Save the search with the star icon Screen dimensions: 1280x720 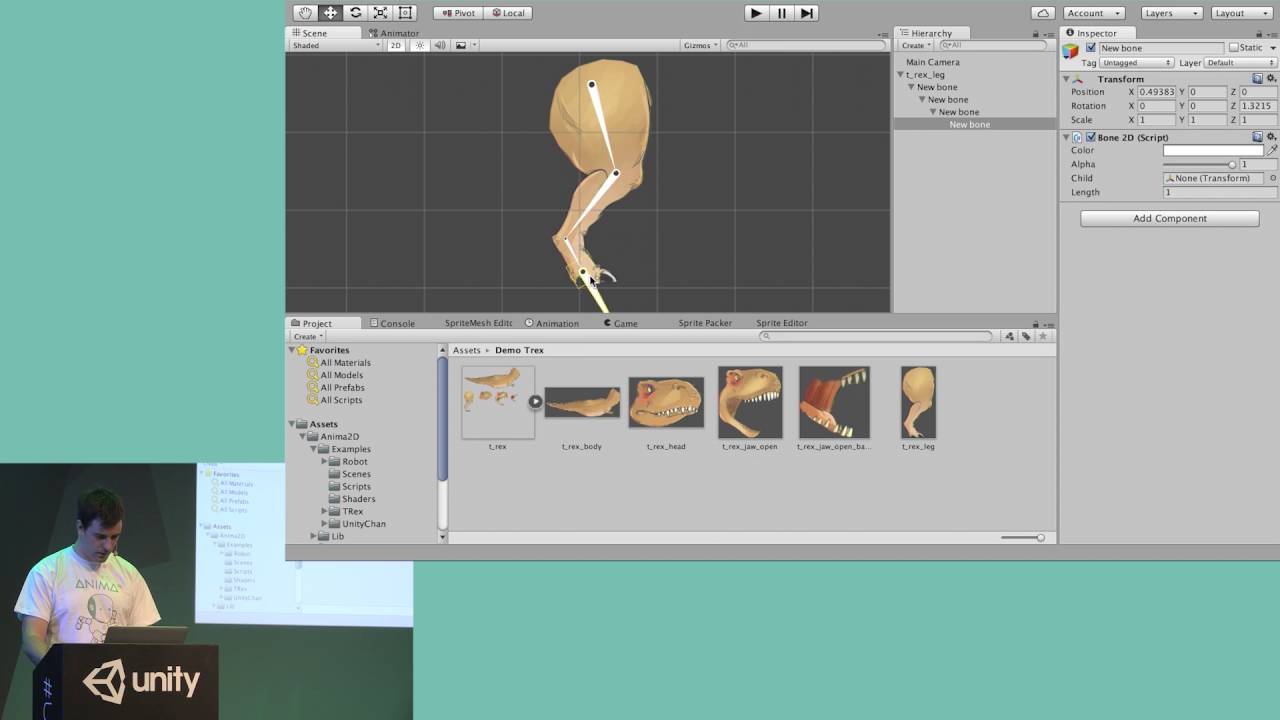[1043, 336]
